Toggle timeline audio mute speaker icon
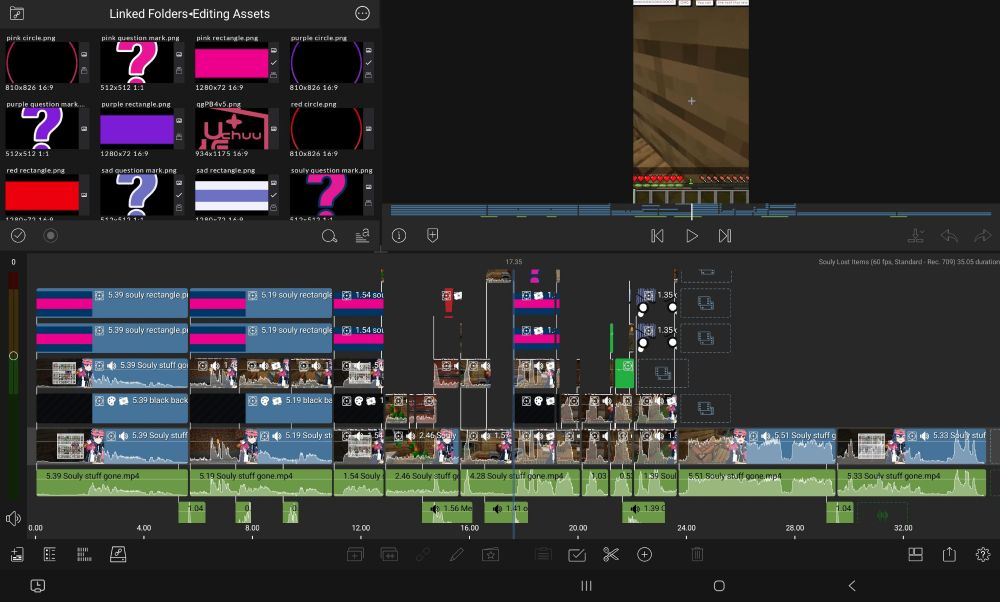1000x602 pixels. [x=13, y=518]
